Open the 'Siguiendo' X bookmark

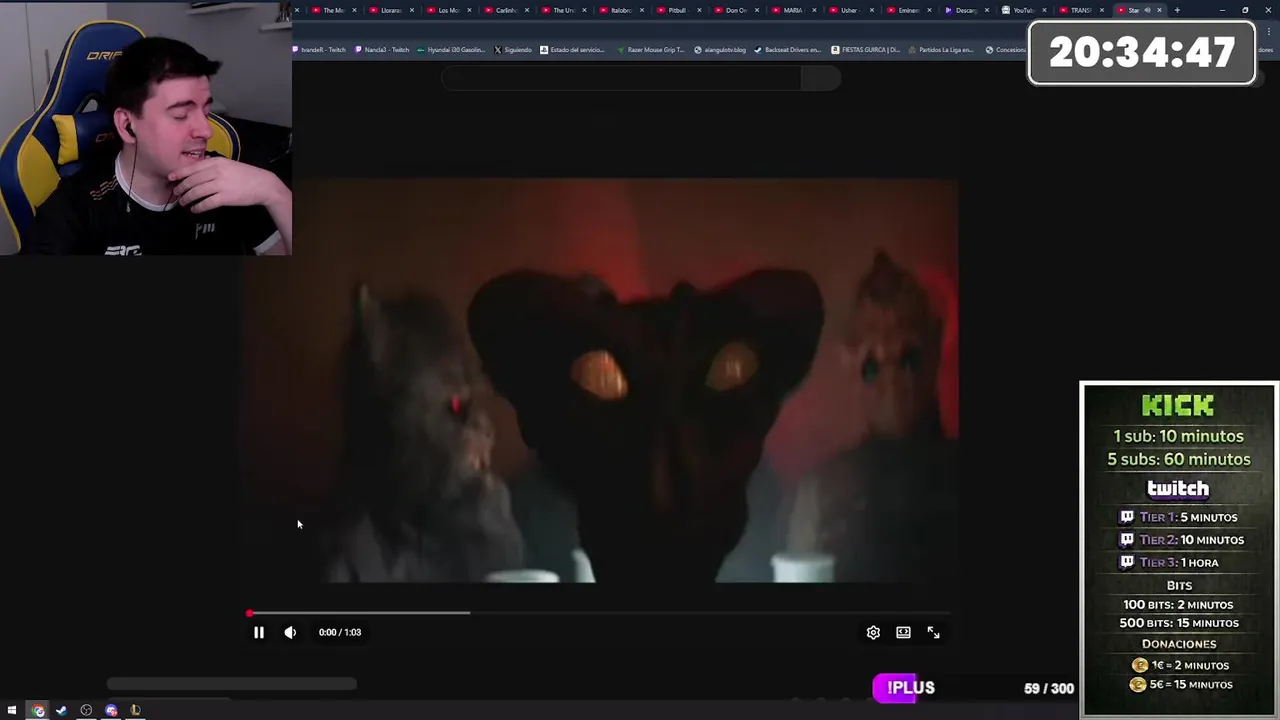pos(513,50)
